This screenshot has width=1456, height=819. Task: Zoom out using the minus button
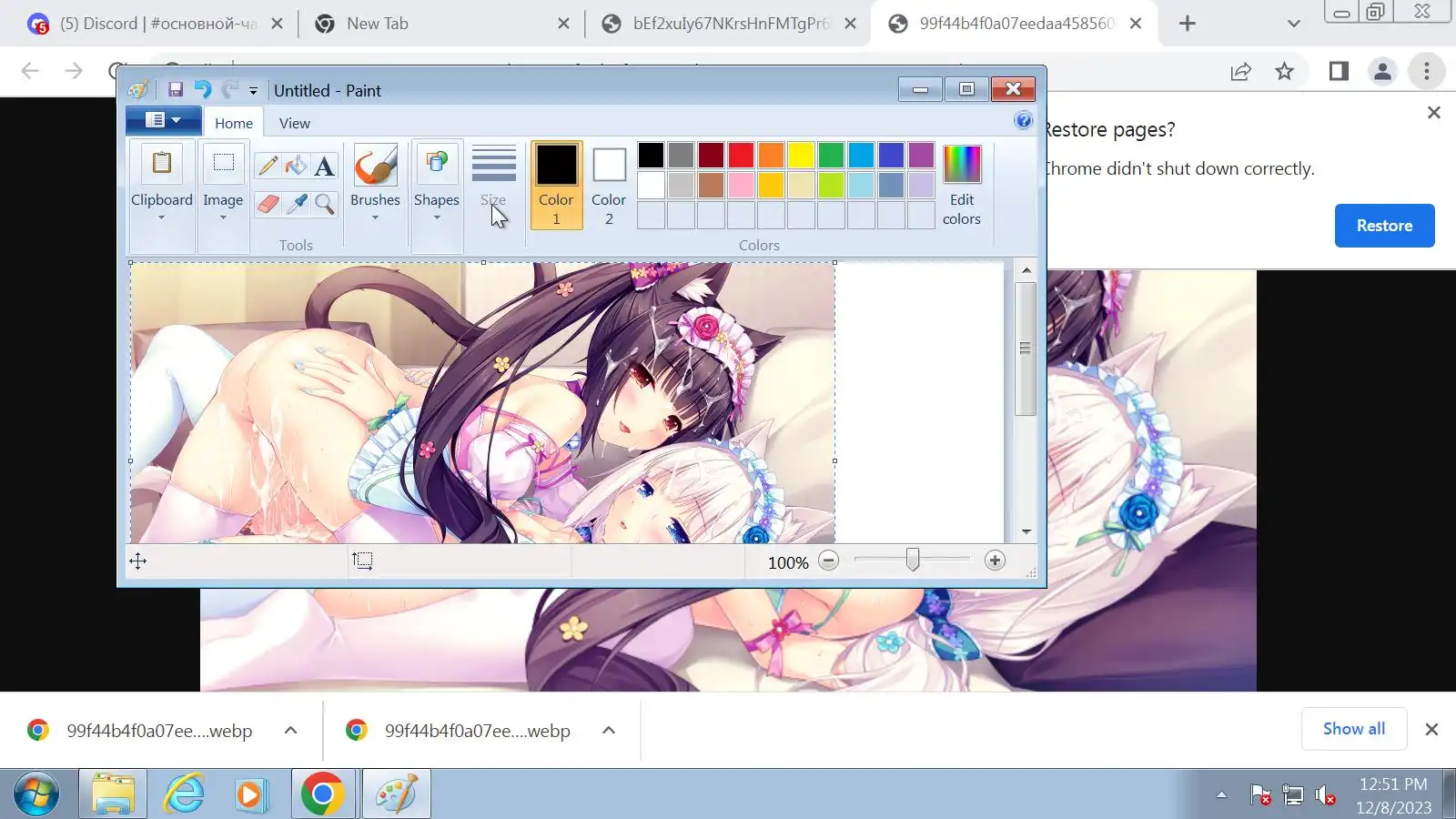click(x=828, y=561)
